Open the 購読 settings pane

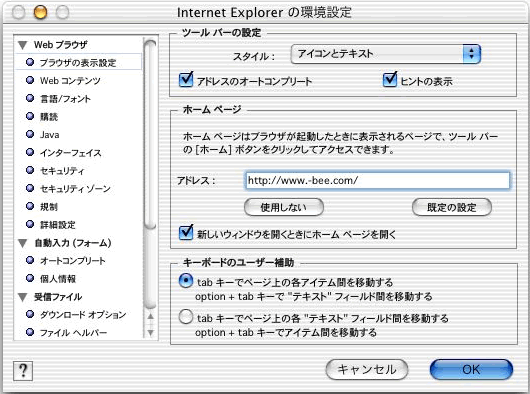tap(49, 117)
